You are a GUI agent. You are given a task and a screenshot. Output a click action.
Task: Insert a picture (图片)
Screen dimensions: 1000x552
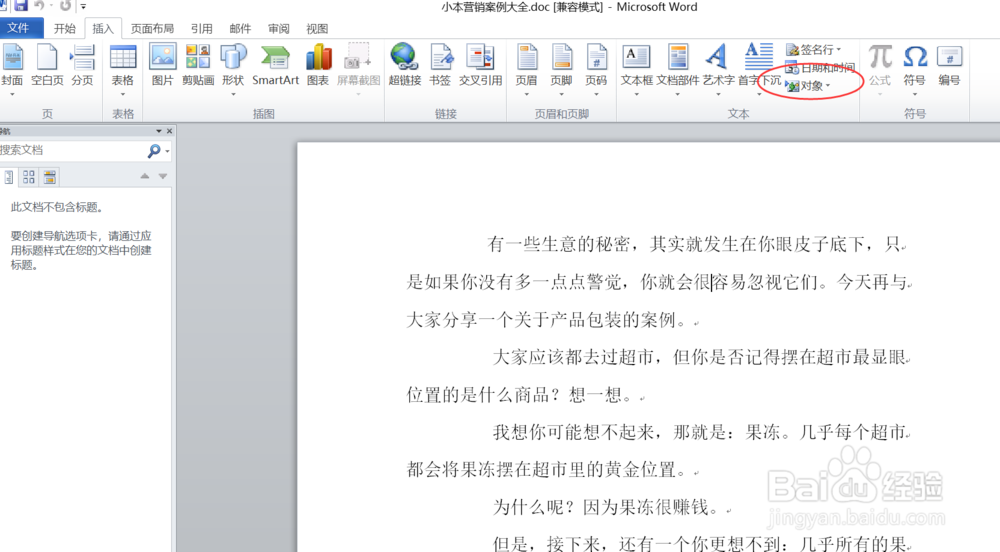point(163,66)
